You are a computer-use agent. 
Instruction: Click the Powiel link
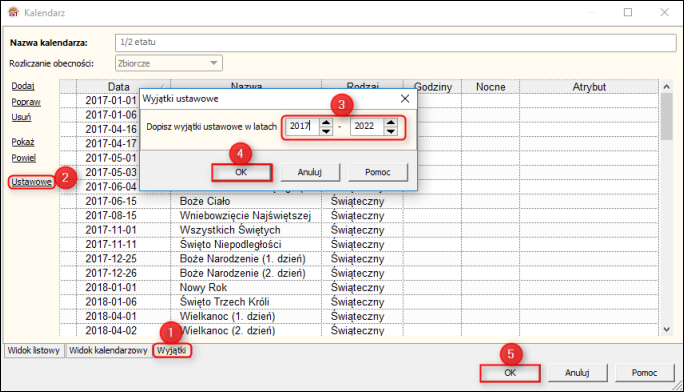pyautogui.click(x=24, y=158)
